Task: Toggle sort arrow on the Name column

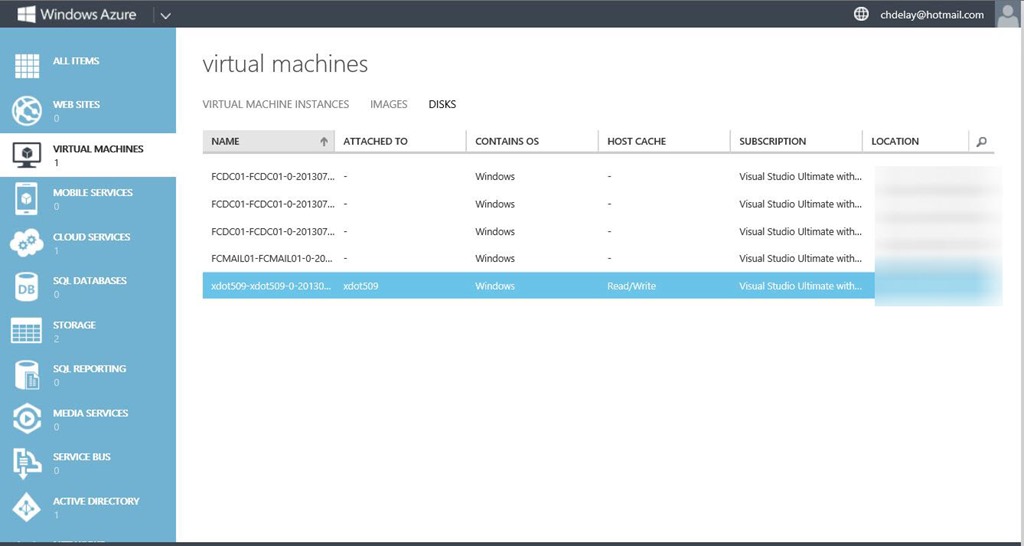Action: click(x=323, y=141)
